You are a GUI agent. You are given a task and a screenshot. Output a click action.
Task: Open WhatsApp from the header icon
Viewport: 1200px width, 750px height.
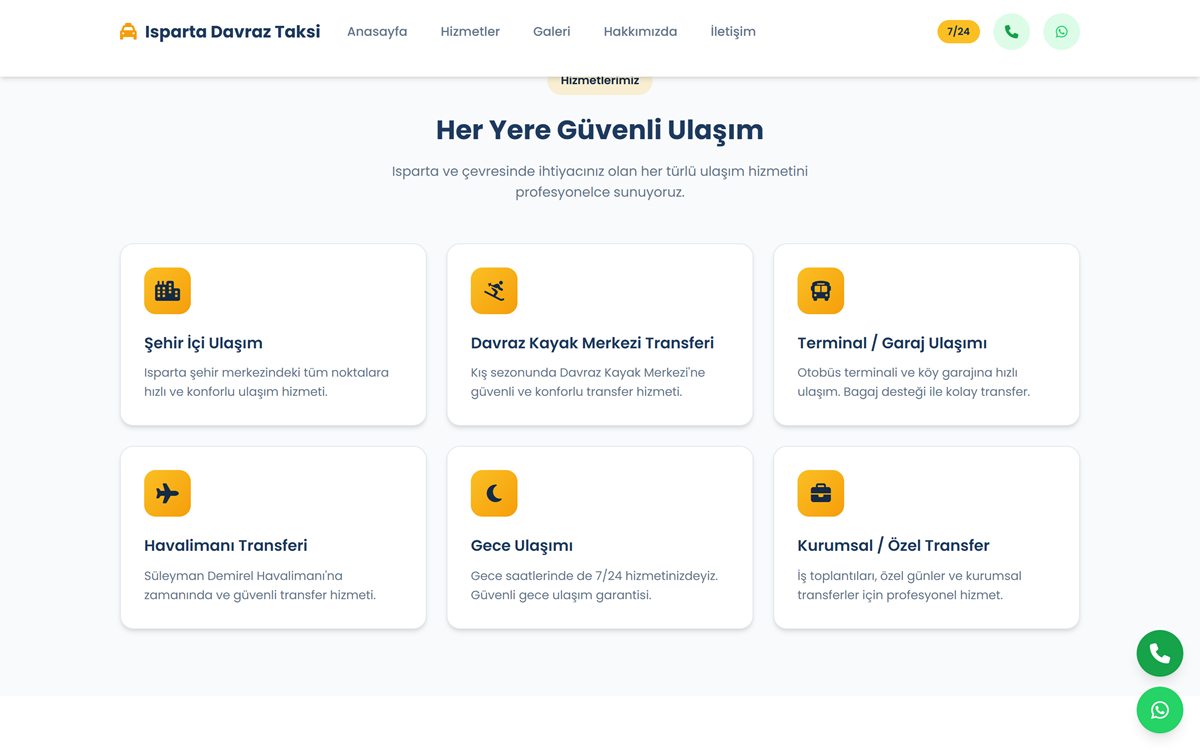tap(1061, 32)
